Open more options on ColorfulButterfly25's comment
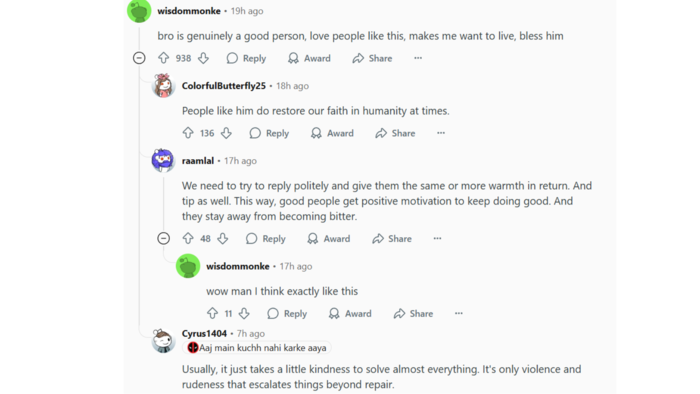Viewport: 700px width, 394px height. click(441, 133)
